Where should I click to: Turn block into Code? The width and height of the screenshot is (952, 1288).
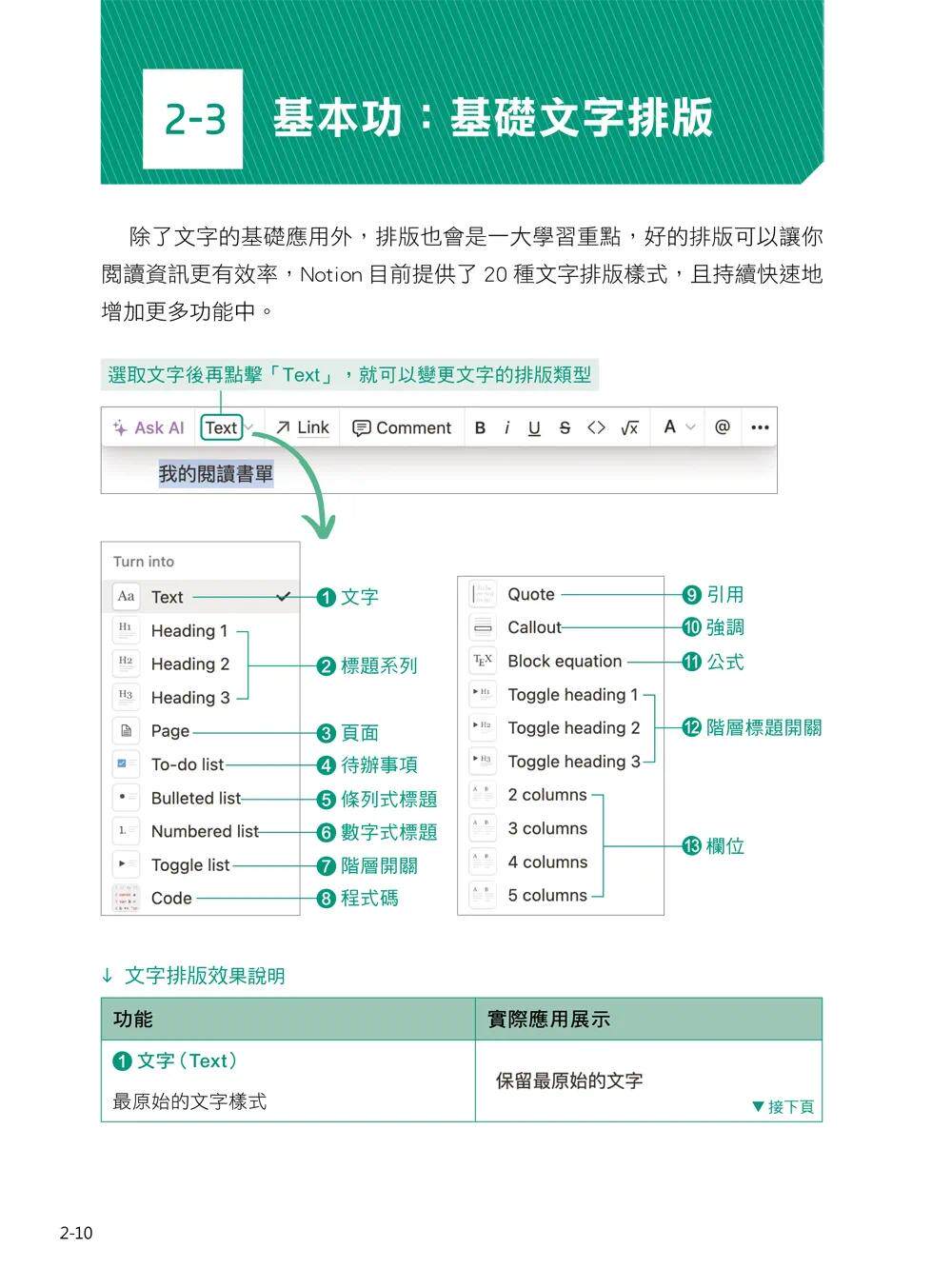201,898
